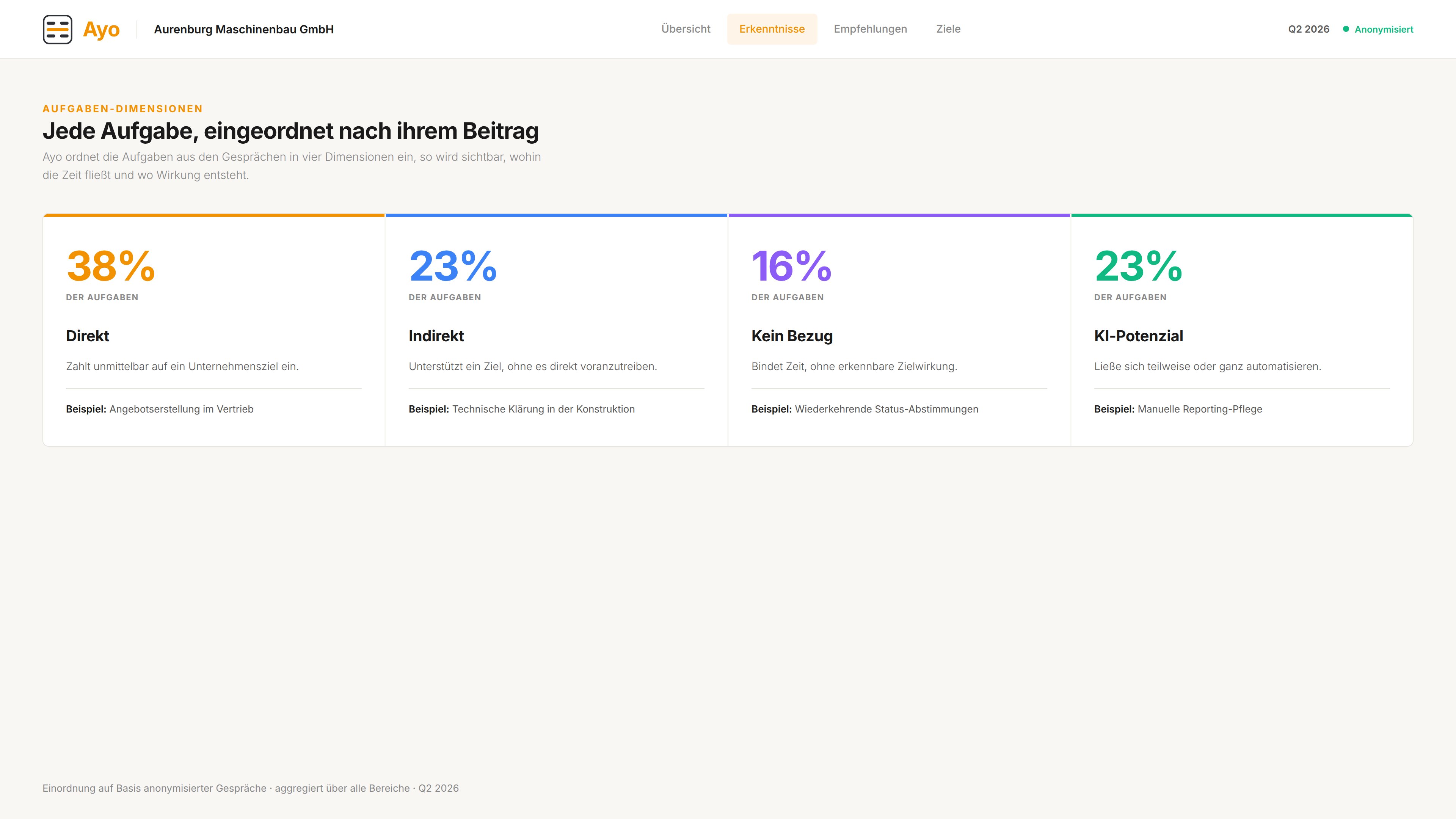This screenshot has width=1456, height=819.
Task: Open the Übersicht tab
Action: (x=686, y=29)
